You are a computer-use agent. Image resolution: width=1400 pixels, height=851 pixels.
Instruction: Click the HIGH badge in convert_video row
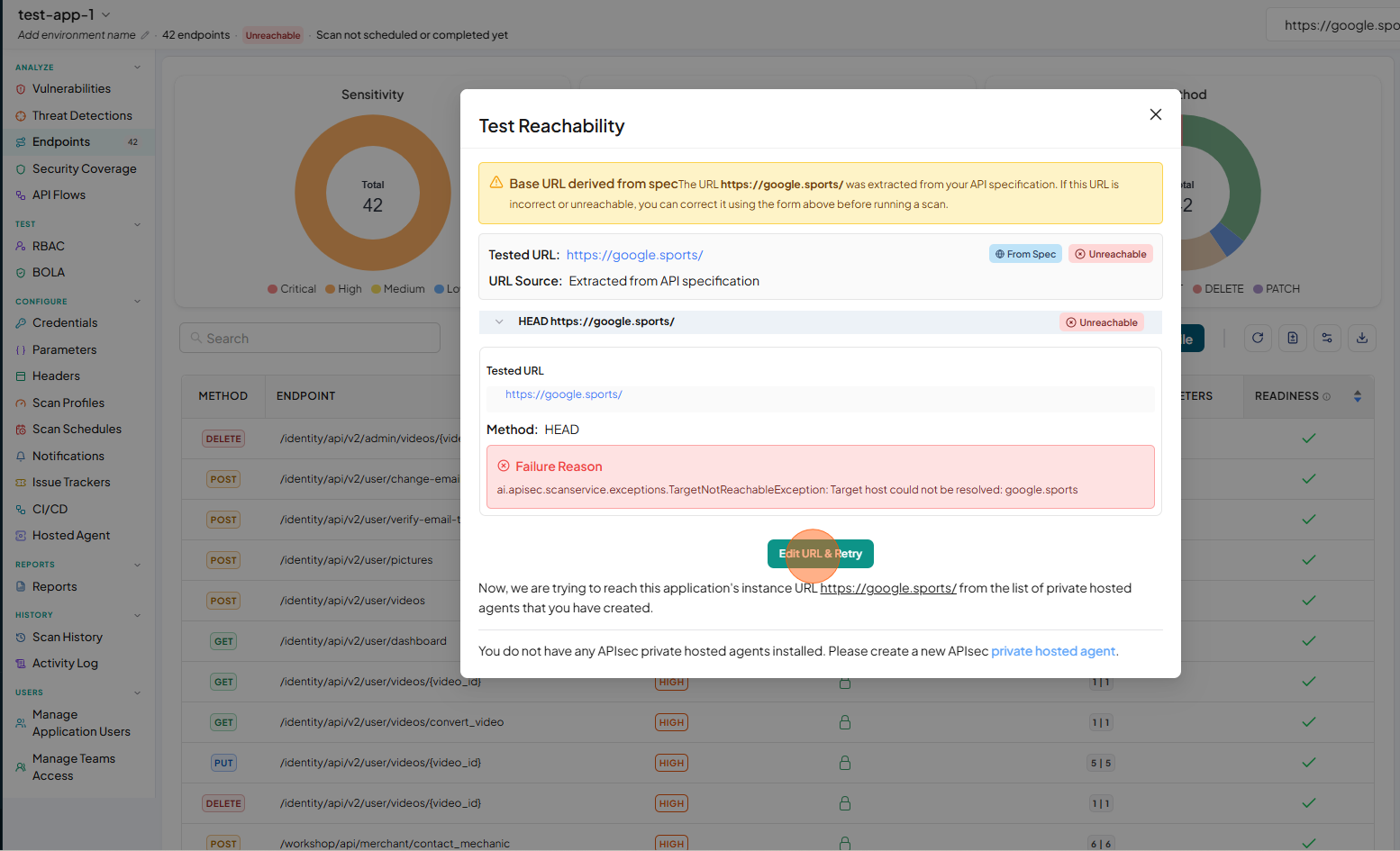tap(671, 722)
